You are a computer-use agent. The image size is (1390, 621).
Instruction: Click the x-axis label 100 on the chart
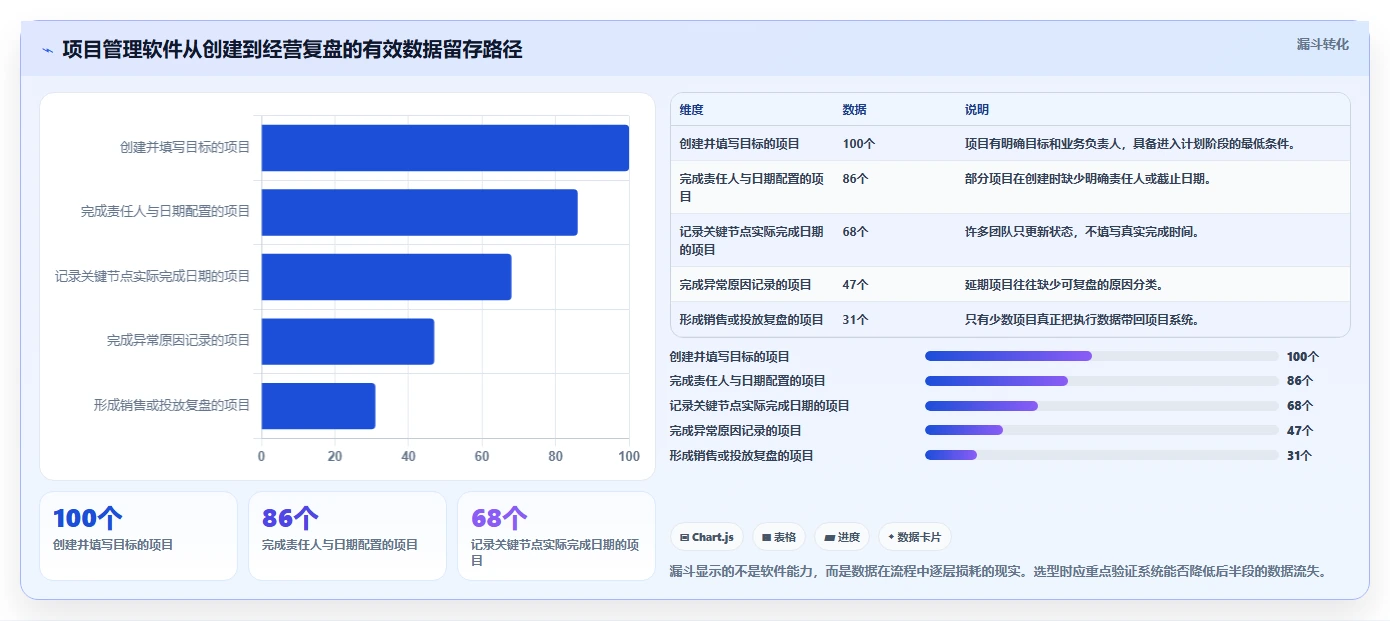629,456
